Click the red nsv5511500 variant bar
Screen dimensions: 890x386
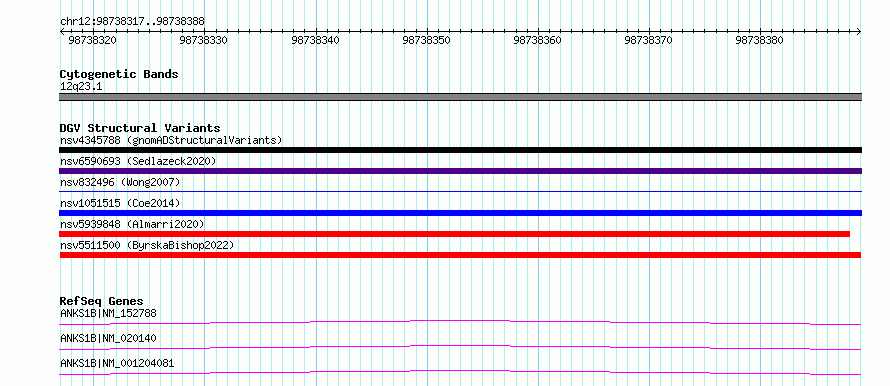click(x=460, y=255)
